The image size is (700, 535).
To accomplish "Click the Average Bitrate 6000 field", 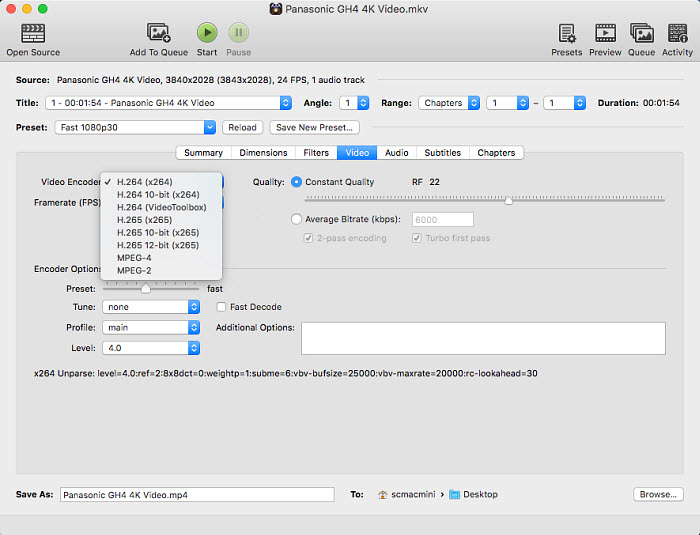I will (442, 219).
